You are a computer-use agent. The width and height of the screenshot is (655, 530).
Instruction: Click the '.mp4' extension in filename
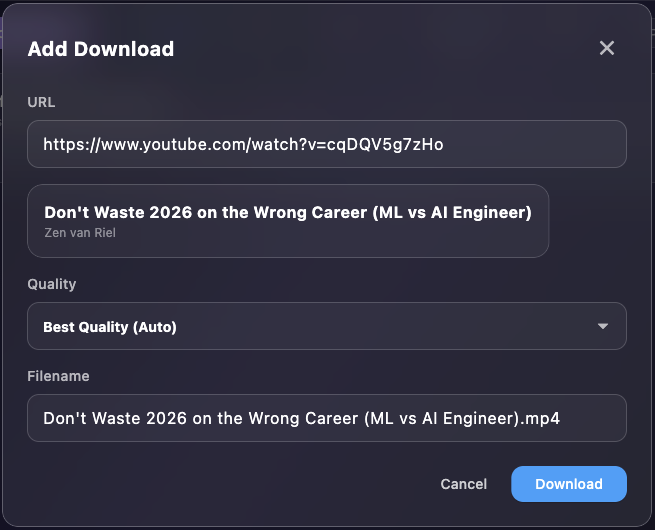point(540,418)
